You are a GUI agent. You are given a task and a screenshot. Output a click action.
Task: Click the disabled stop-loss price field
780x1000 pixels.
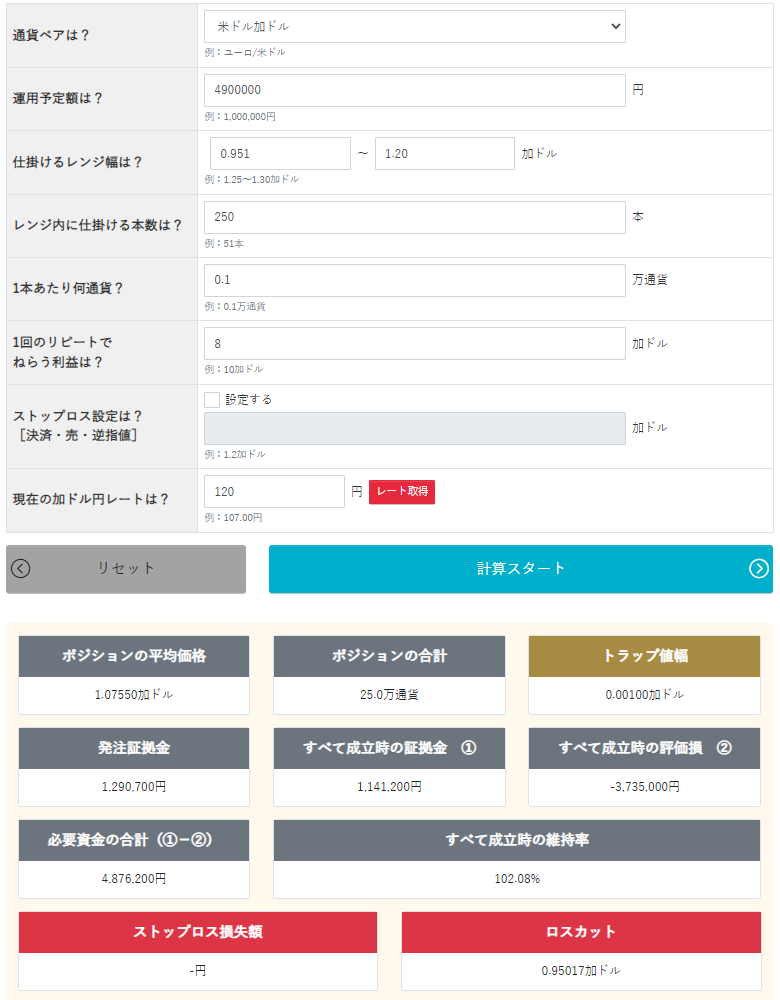415,428
